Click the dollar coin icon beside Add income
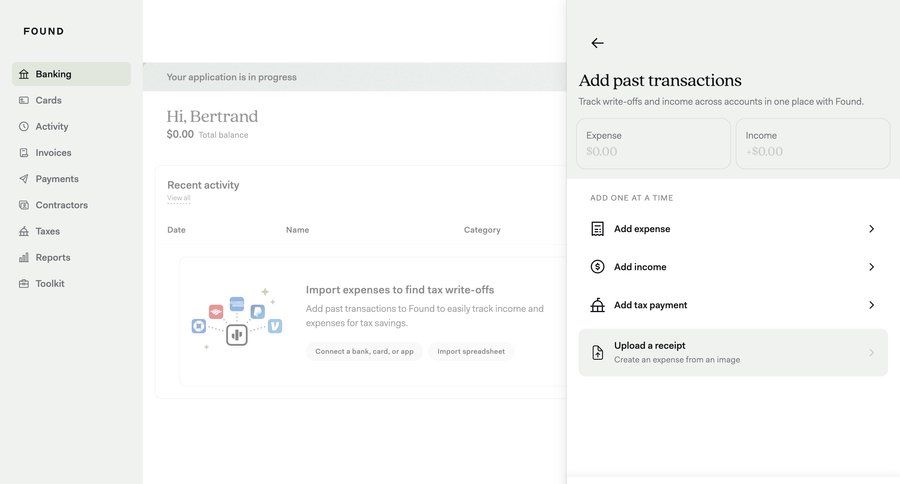 pyautogui.click(x=598, y=266)
